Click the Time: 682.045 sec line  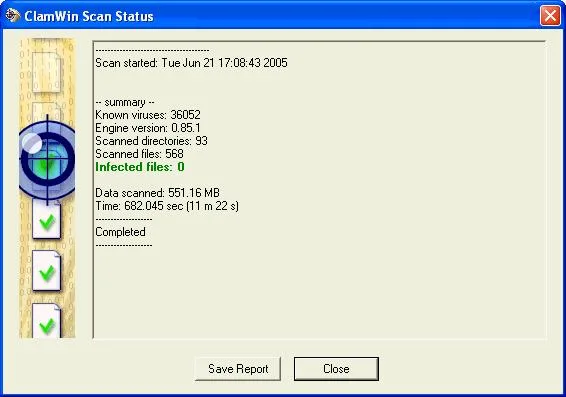167,206
